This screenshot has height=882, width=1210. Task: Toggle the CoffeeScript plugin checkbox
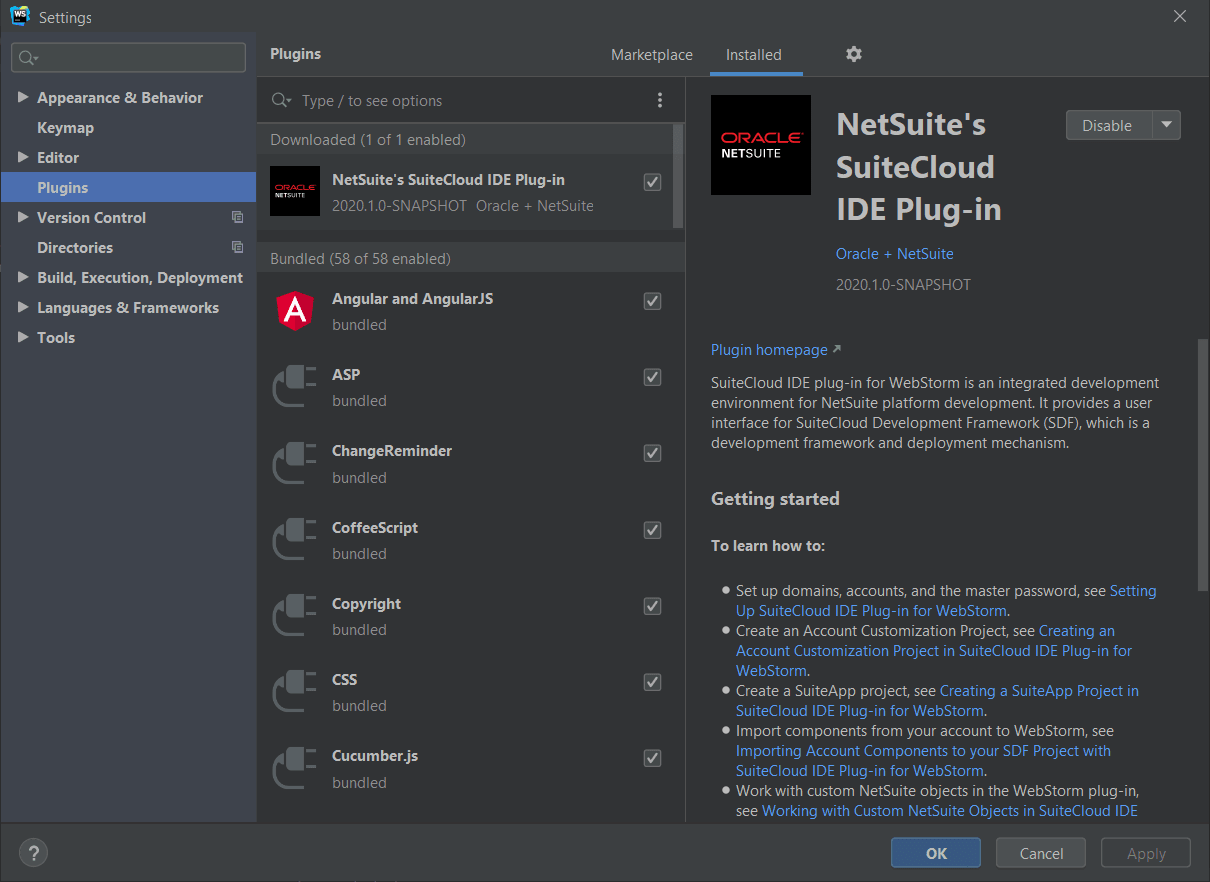[652, 530]
